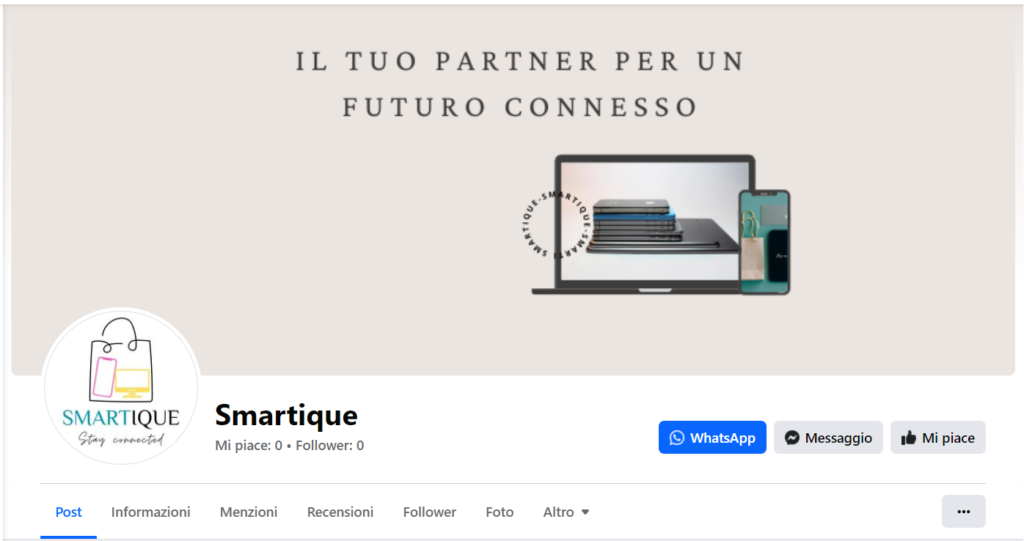
Task: Select the Menzioni tab
Action: coord(248,512)
